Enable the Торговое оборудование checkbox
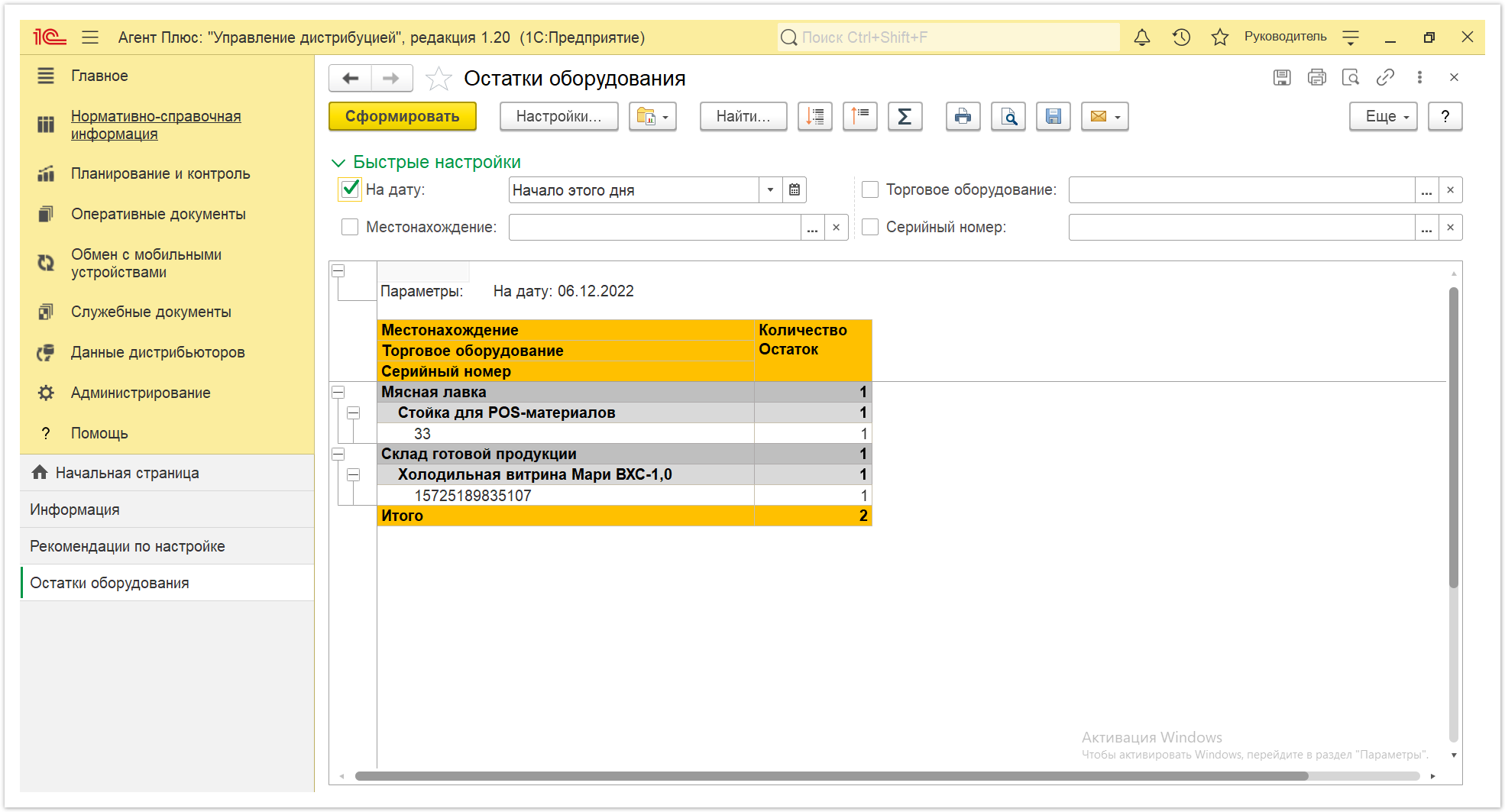1505x812 pixels. pyautogui.click(x=870, y=189)
